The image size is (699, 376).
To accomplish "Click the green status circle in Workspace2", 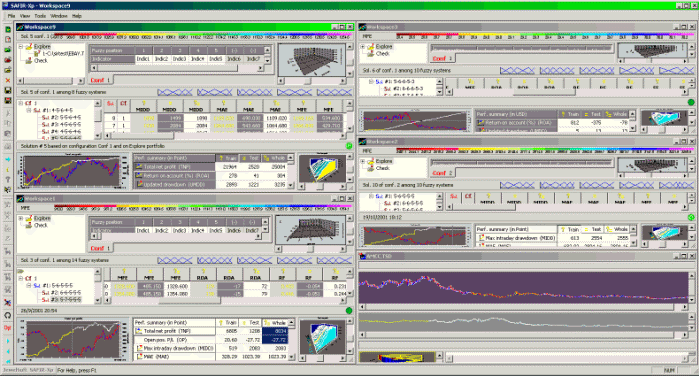I will (691, 217).
